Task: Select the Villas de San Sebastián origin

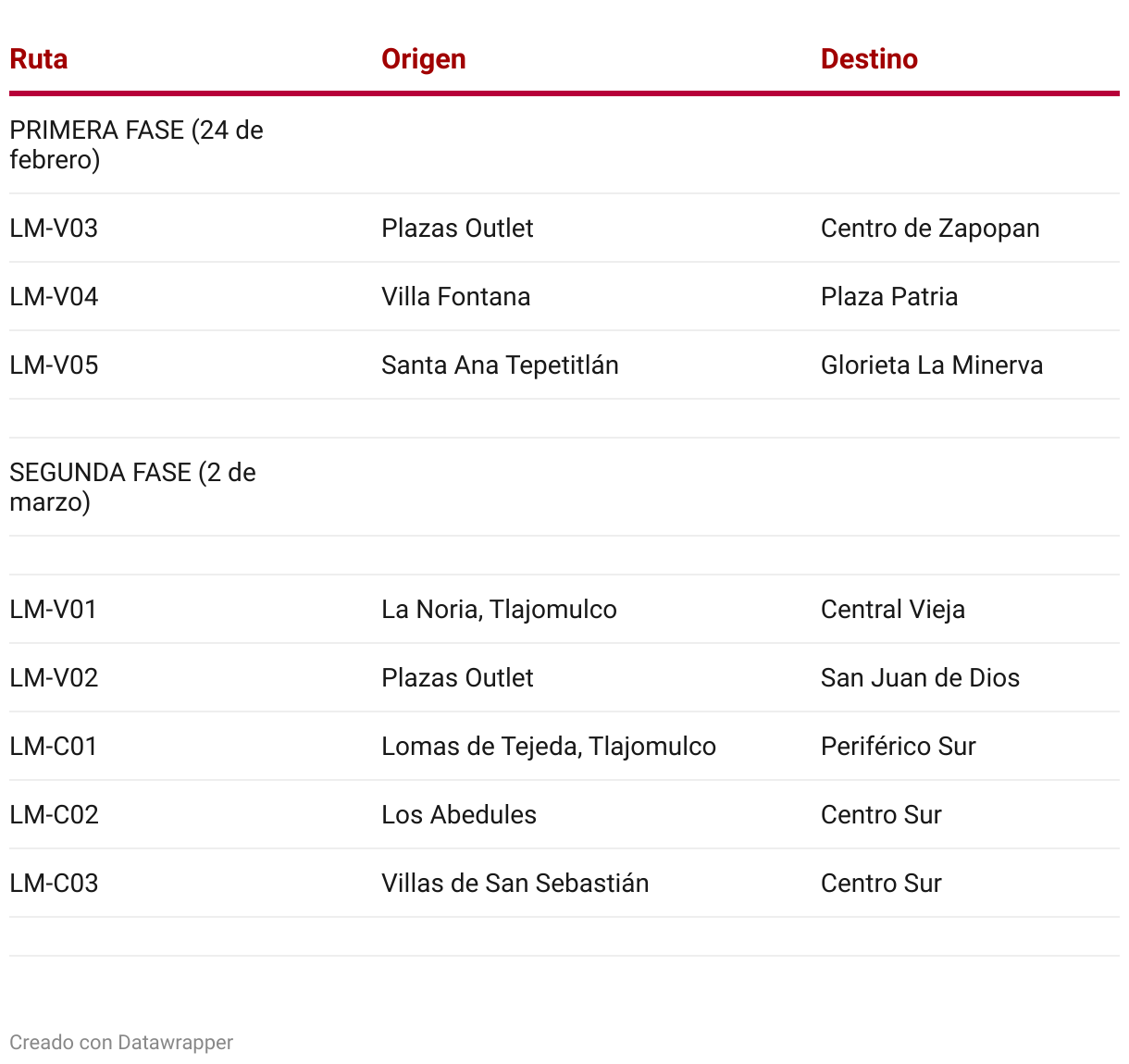Action: pos(515,884)
